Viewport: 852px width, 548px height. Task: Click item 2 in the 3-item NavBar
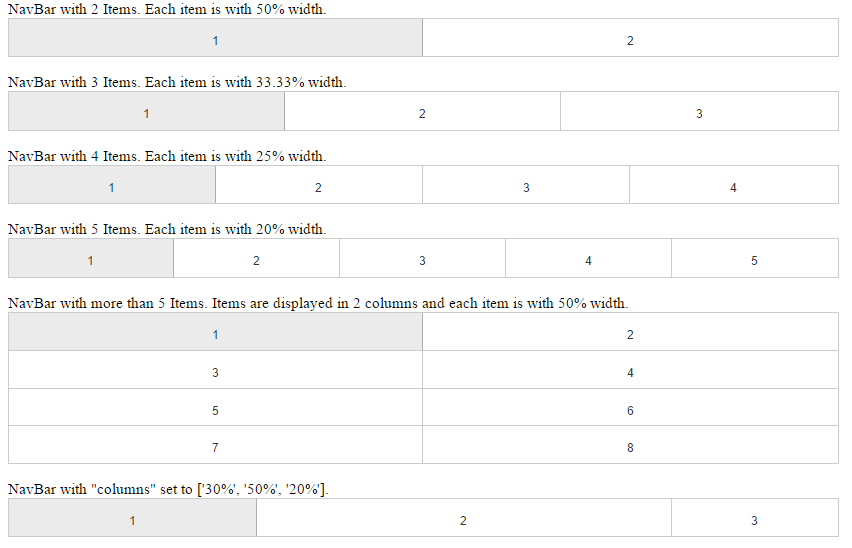coord(422,112)
